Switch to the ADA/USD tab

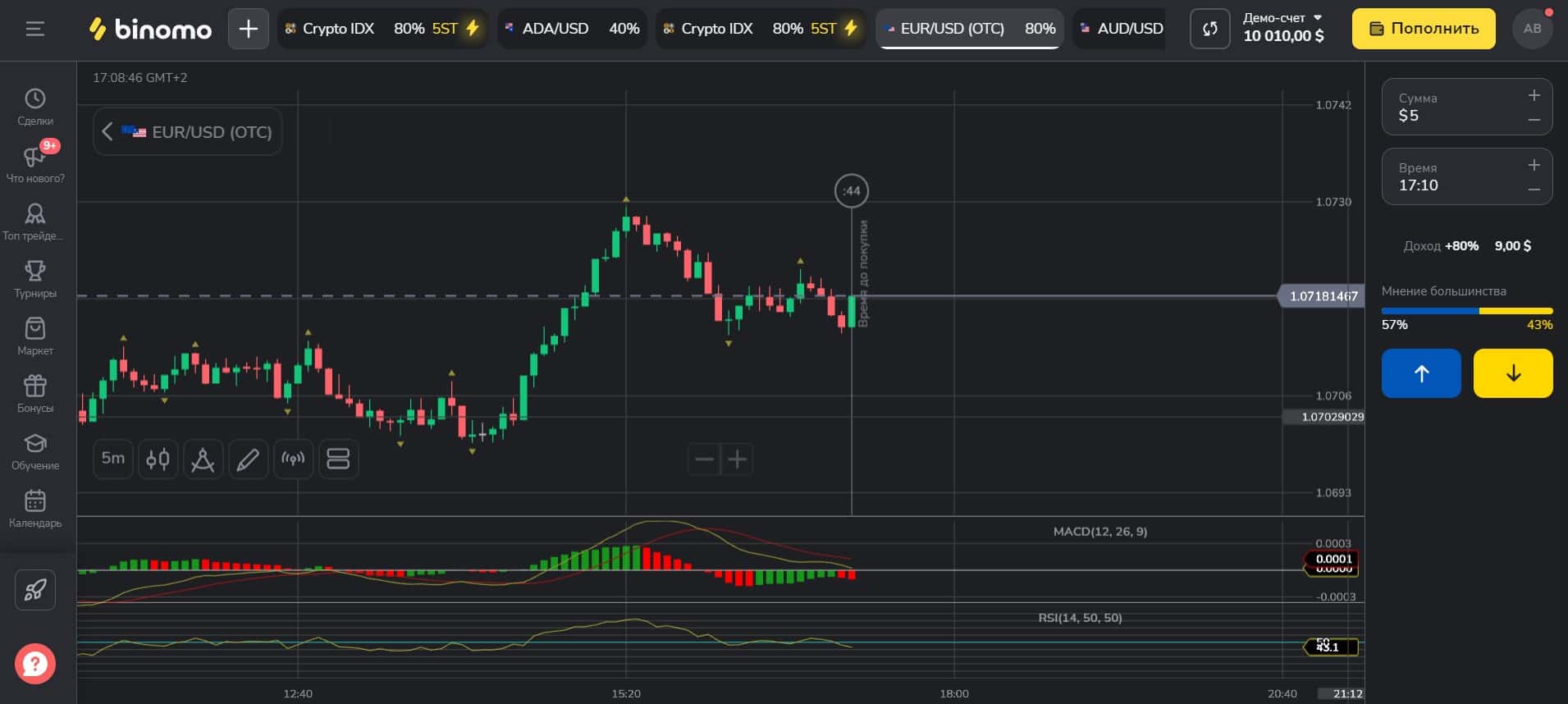[x=572, y=29]
